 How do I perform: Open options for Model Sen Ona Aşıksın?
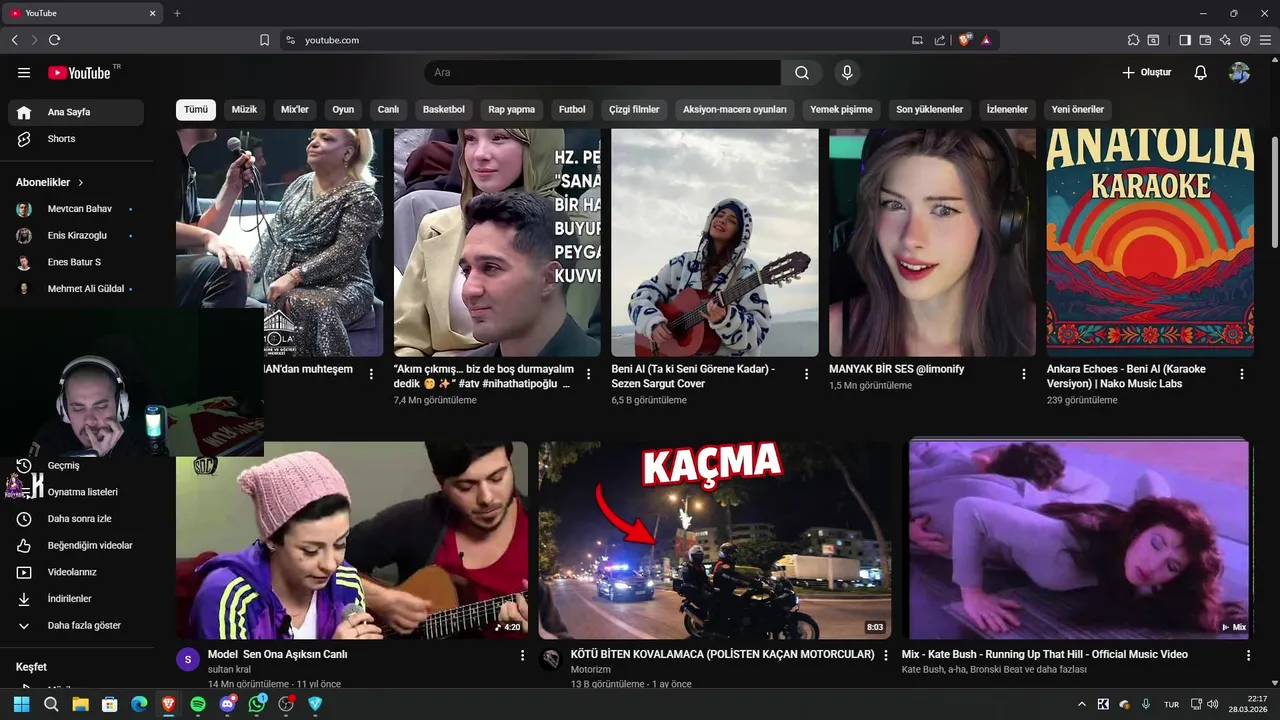[522, 655]
